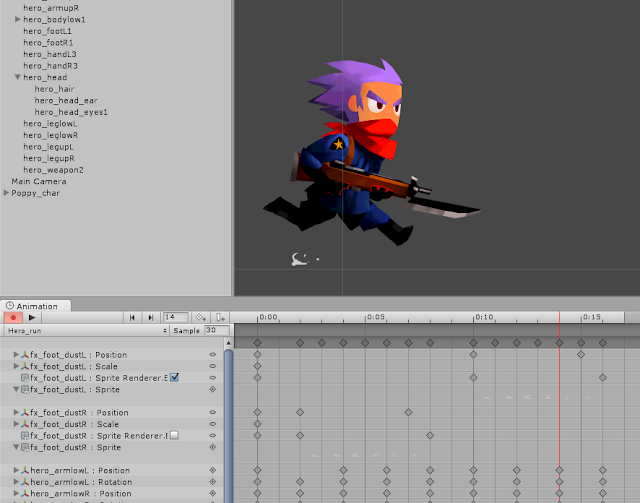The width and height of the screenshot is (640, 503).
Task: Click curve options icon for fx_foot_dustL Position
Action: pyautogui.click(x=213, y=354)
